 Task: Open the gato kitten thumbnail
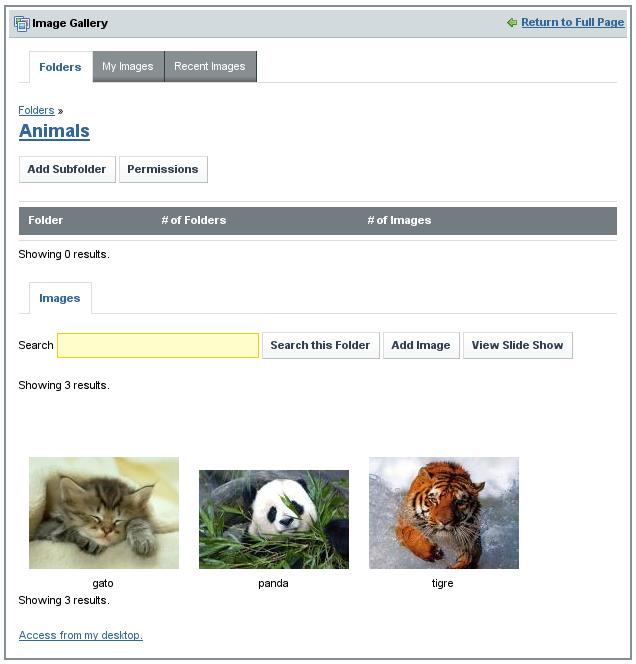[x=104, y=513]
